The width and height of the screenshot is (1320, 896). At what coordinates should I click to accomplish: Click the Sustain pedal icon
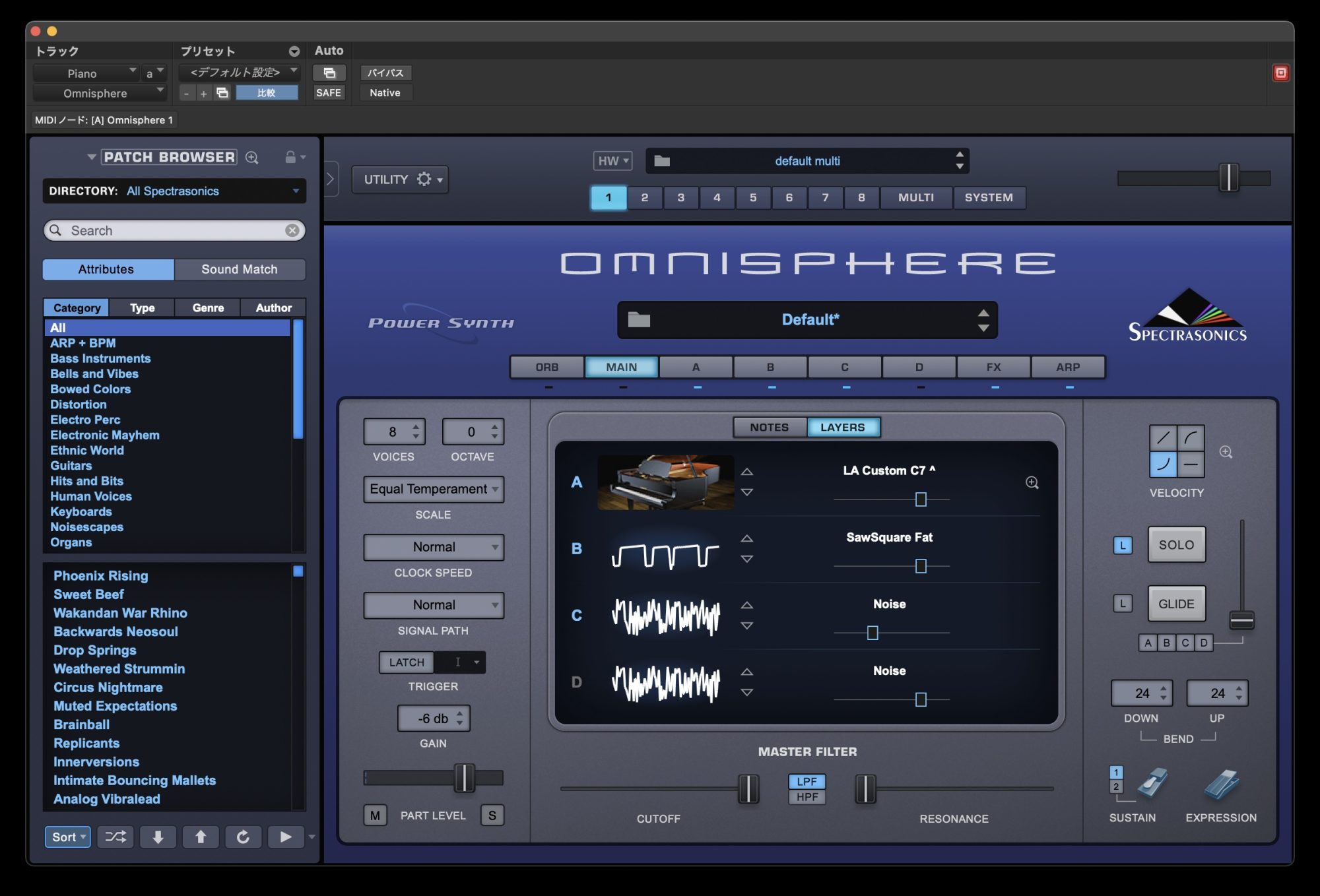pos(1152,783)
